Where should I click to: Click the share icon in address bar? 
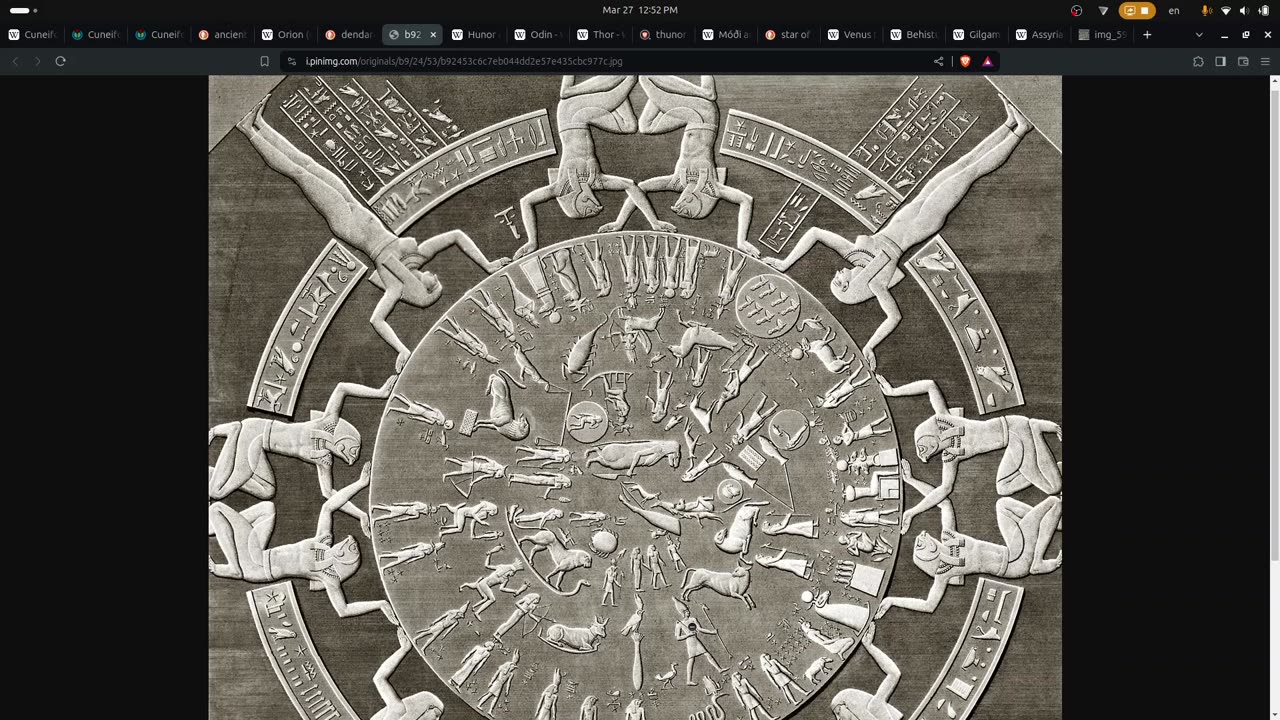pyautogui.click(x=938, y=61)
